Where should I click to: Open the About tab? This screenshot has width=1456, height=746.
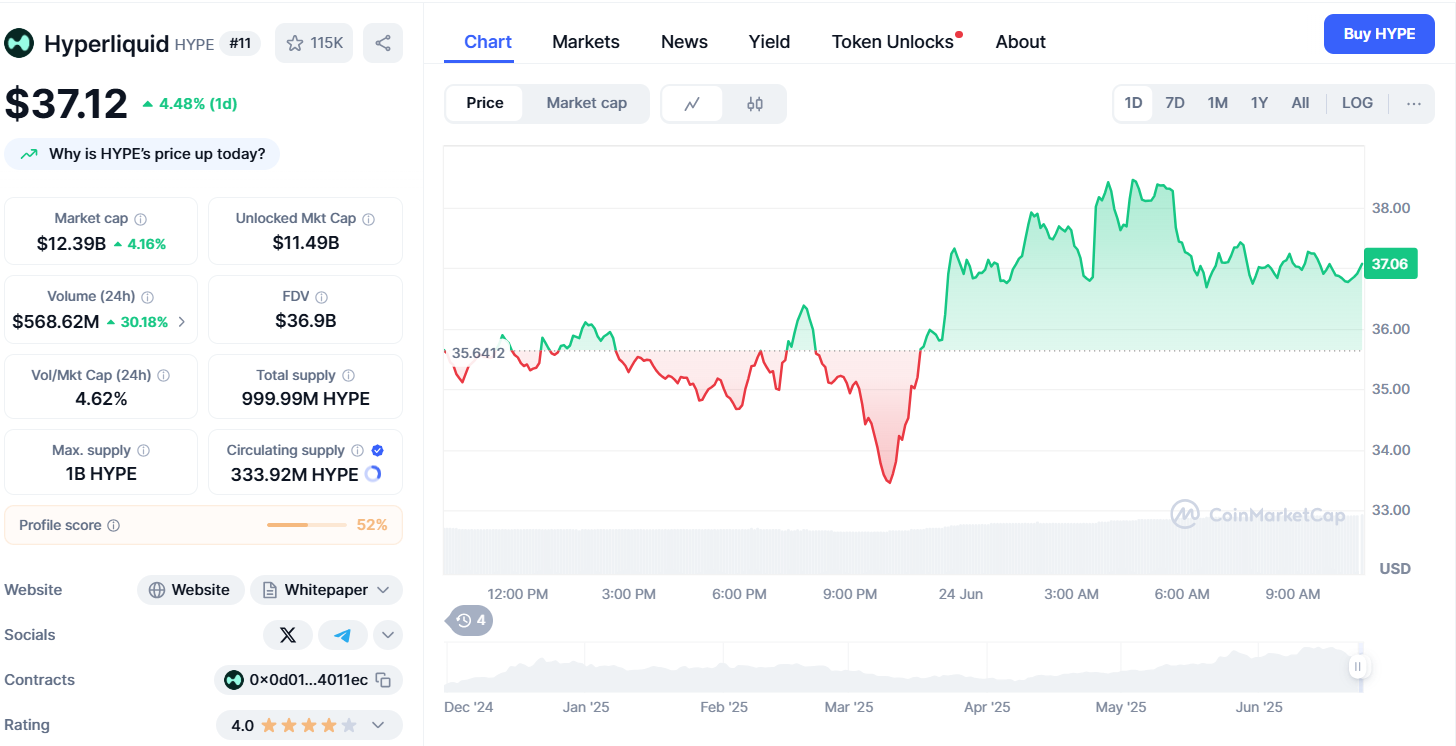click(1021, 42)
